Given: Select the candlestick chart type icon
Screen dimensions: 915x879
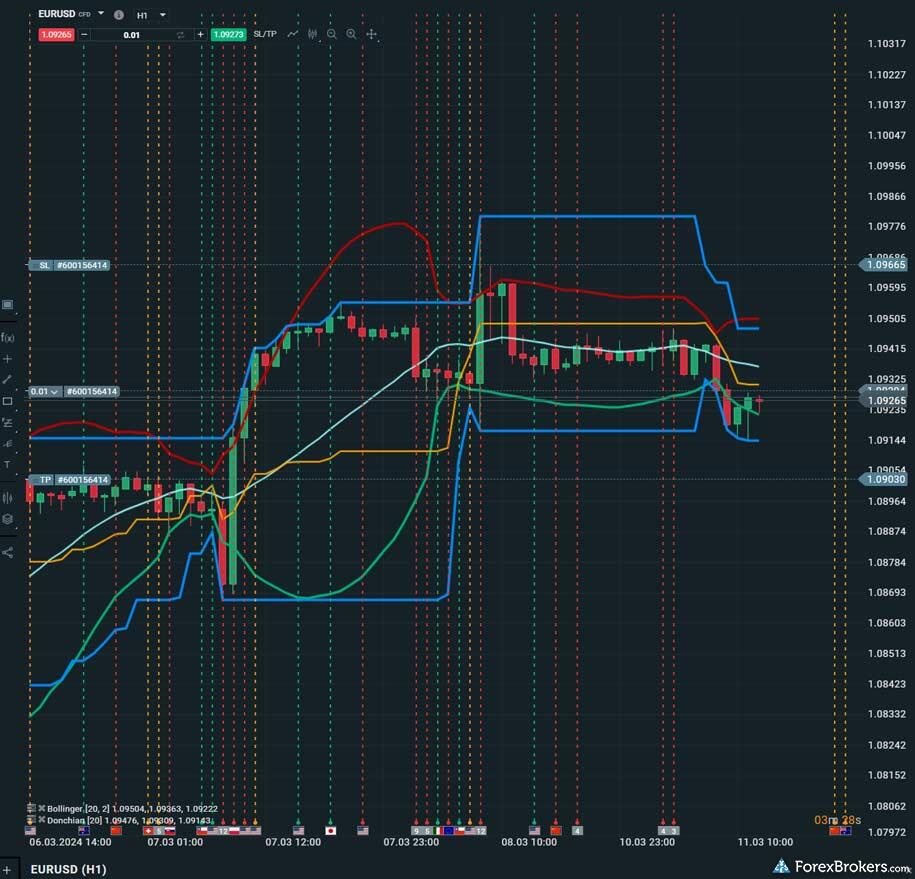Looking at the screenshot, I should tap(312, 34).
